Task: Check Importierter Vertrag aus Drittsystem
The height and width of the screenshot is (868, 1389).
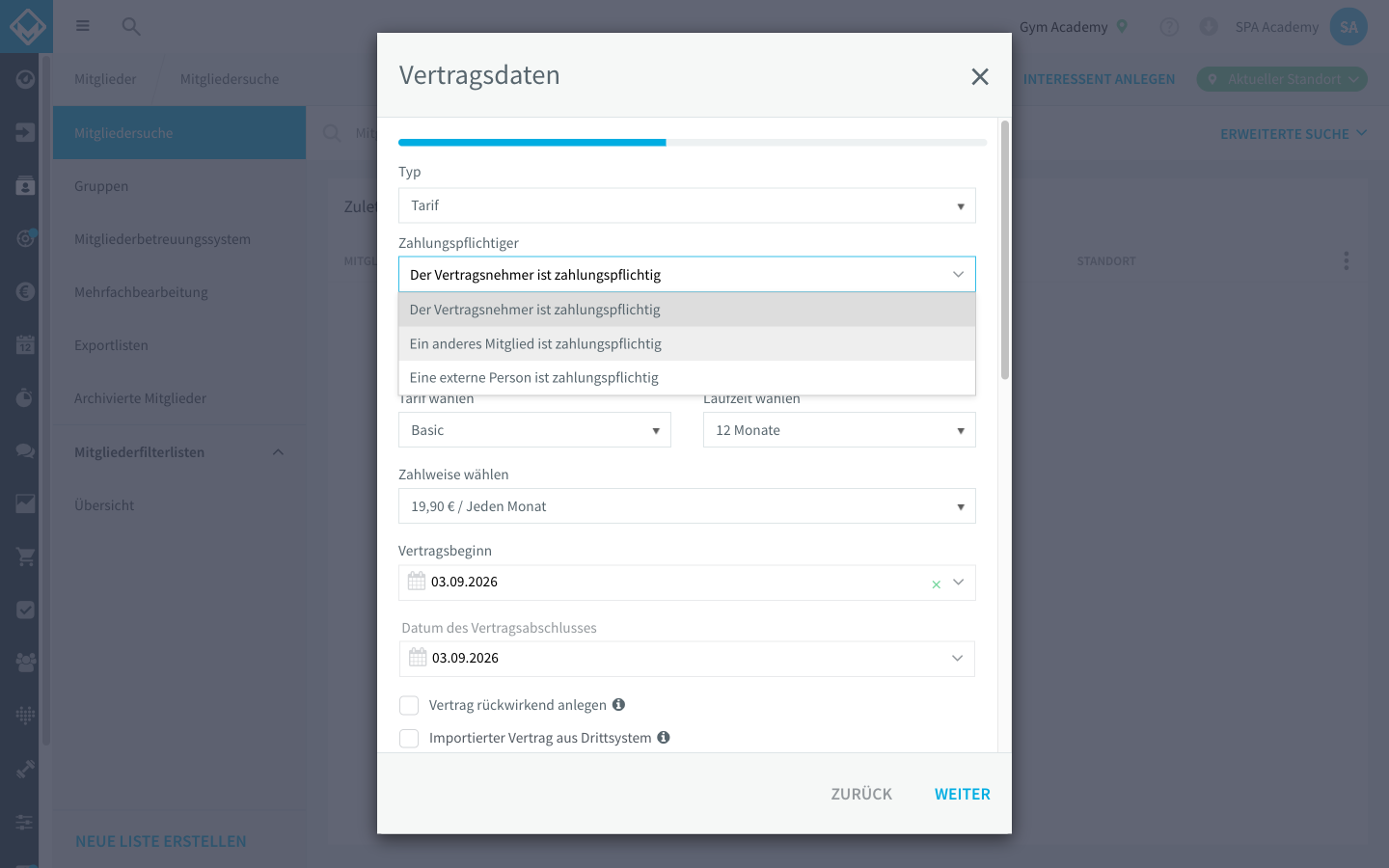Action: tap(409, 739)
